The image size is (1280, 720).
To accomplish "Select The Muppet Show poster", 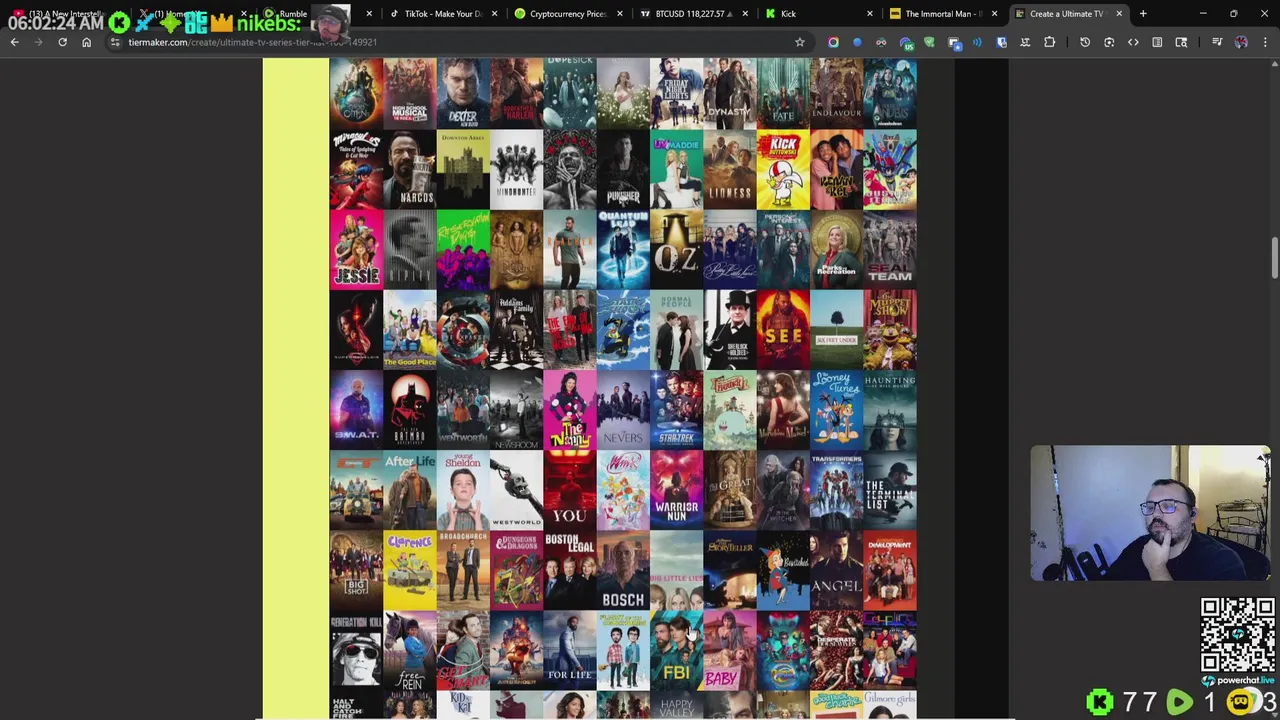I will click(890, 330).
